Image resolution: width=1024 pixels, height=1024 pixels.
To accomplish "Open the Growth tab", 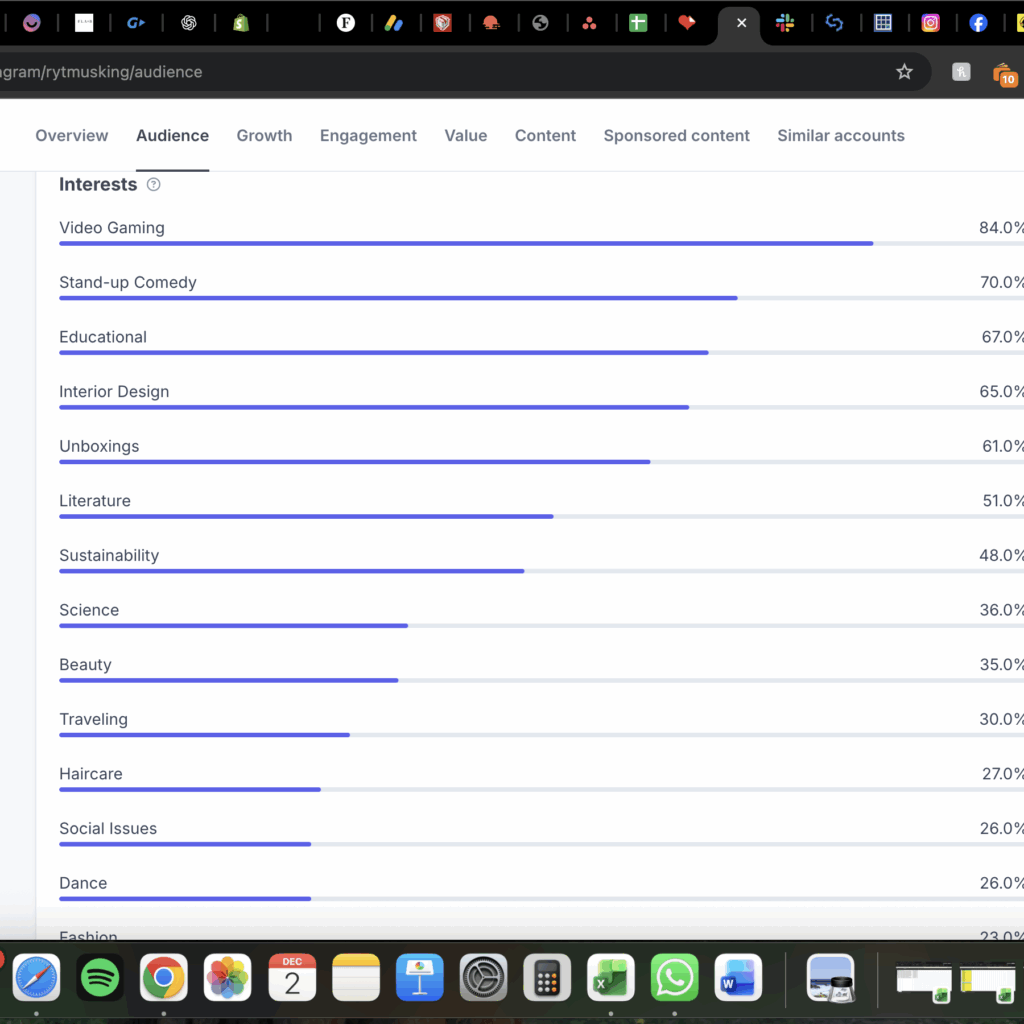I will tap(264, 136).
